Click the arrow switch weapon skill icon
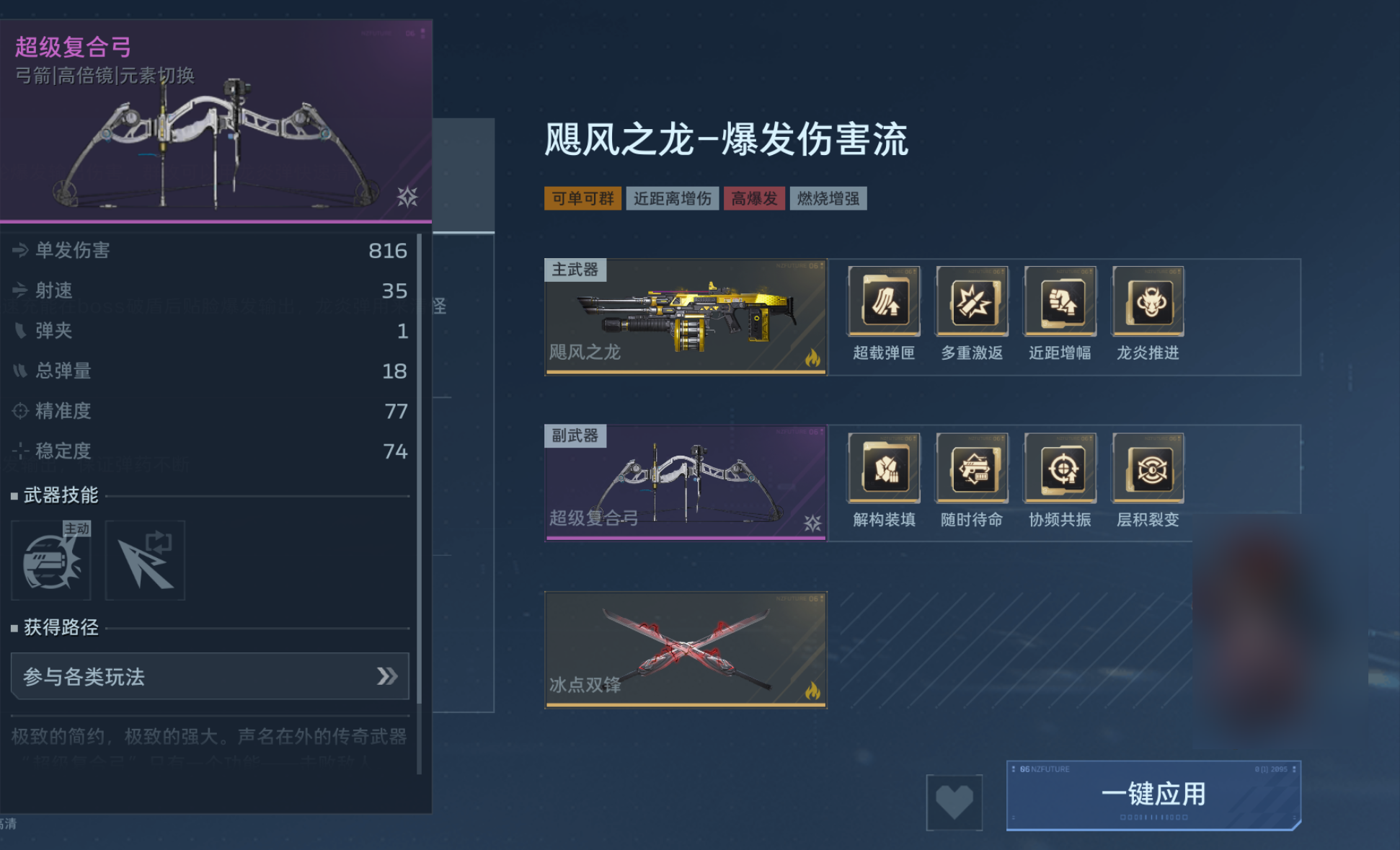Viewport: 1400px width, 850px height. 145,560
